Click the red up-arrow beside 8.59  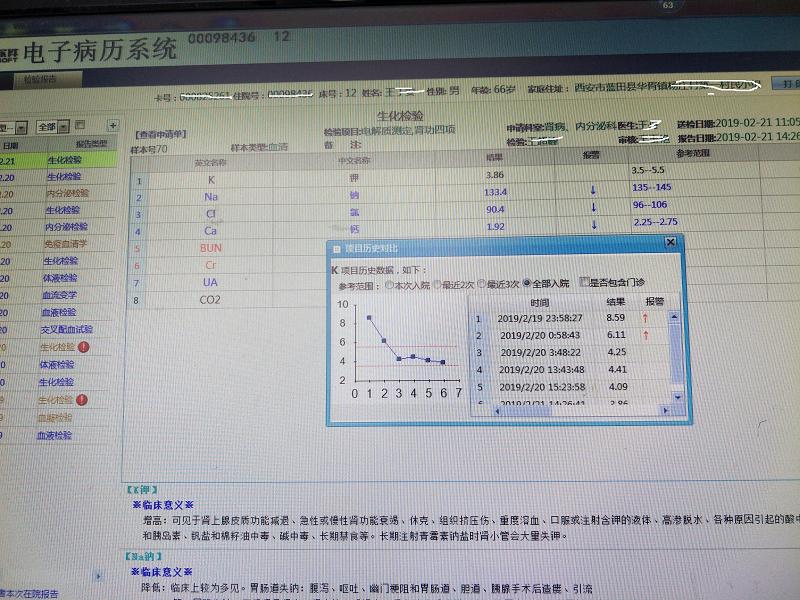tap(645, 318)
